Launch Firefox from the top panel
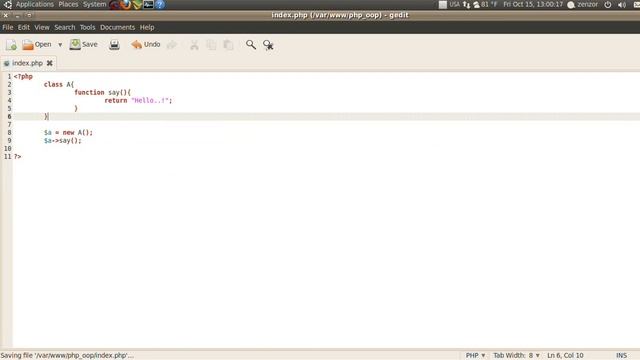Screen dimensions: 640x360 click(x=126, y=4)
